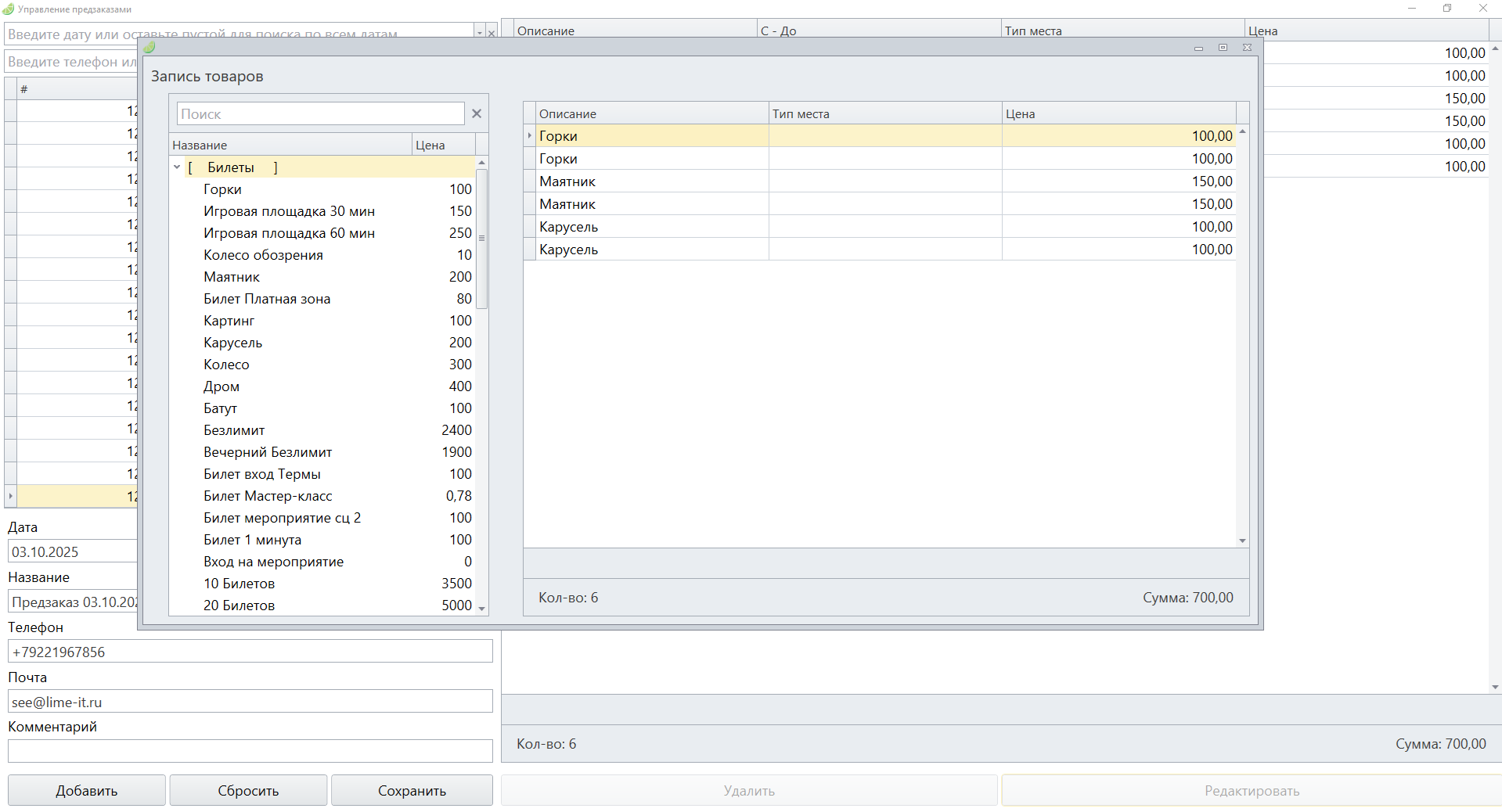The height and width of the screenshot is (812, 1502).
Task: Open the date filter dropdown arrow
Action: pos(480,33)
